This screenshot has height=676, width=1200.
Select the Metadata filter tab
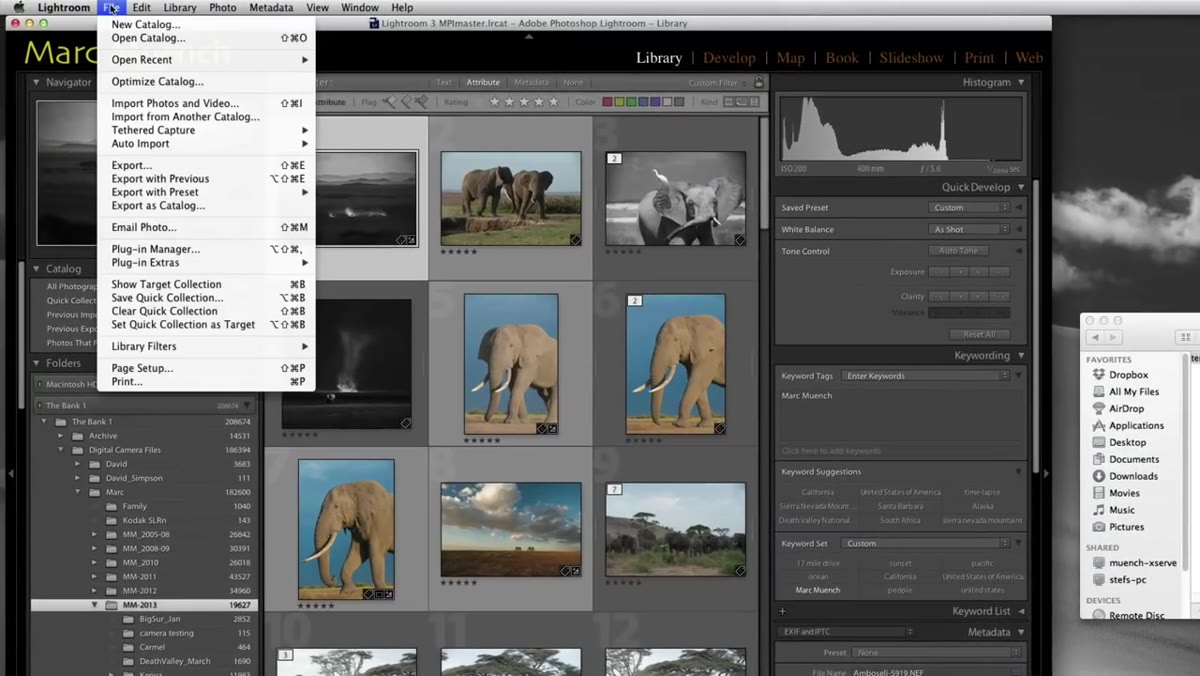(x=531, y=83)
